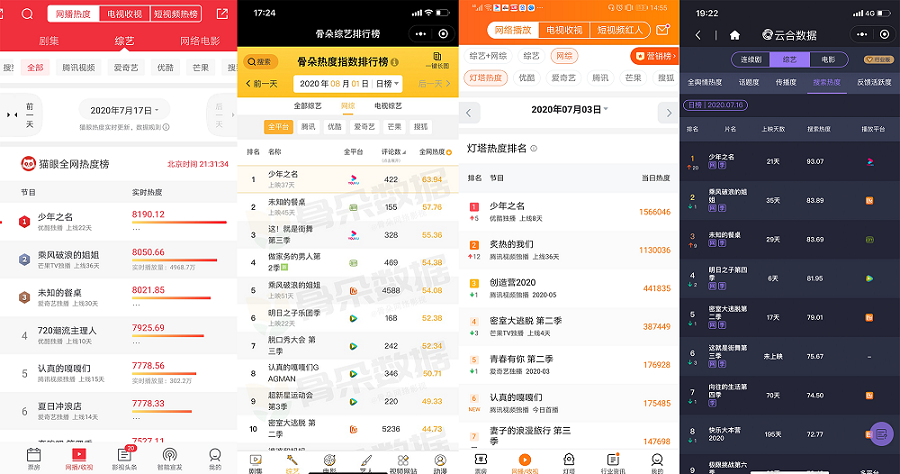The height and width of the screenshot is (474, 900).
Task: Open 灯塔 lighthouse icon in the Dengta bottom bar
Action: pyautogui.click(x=569, y=463)
